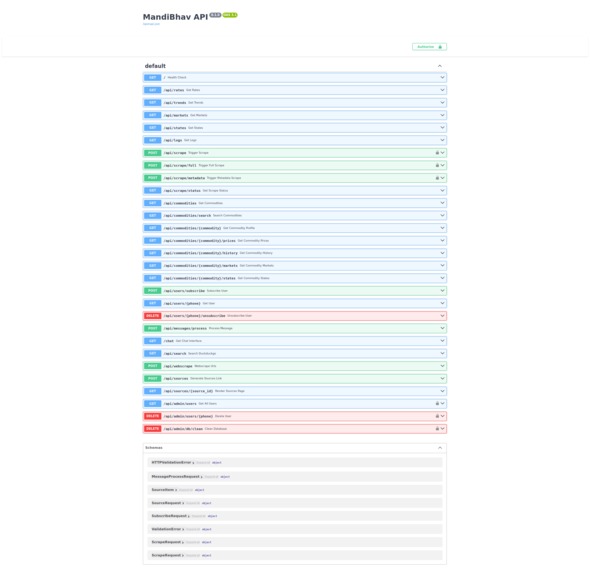Expand the ValidationError schema

pyautogui.click(x=167, y=529)
